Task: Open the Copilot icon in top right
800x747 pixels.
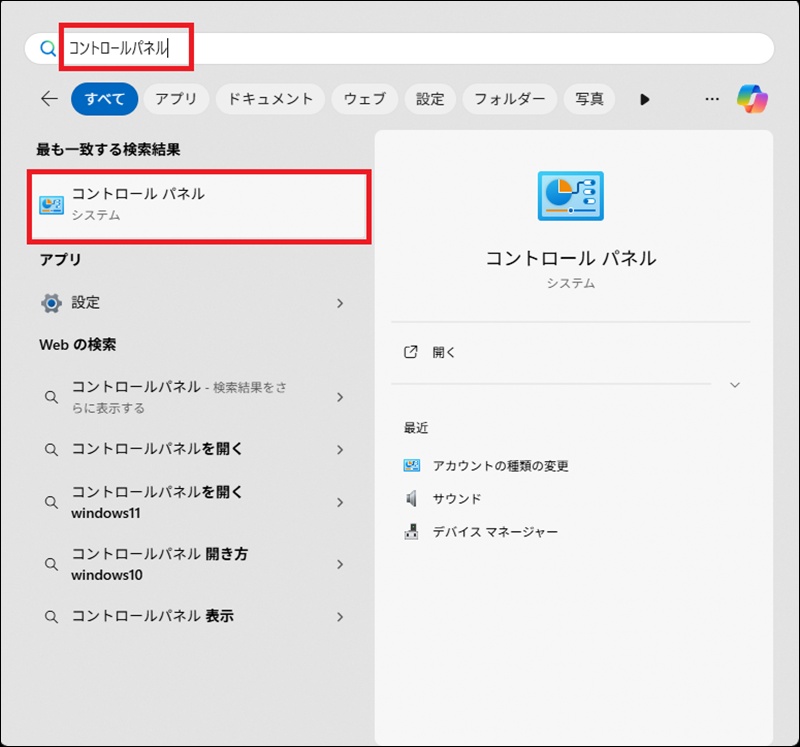Action: point(752,99)
